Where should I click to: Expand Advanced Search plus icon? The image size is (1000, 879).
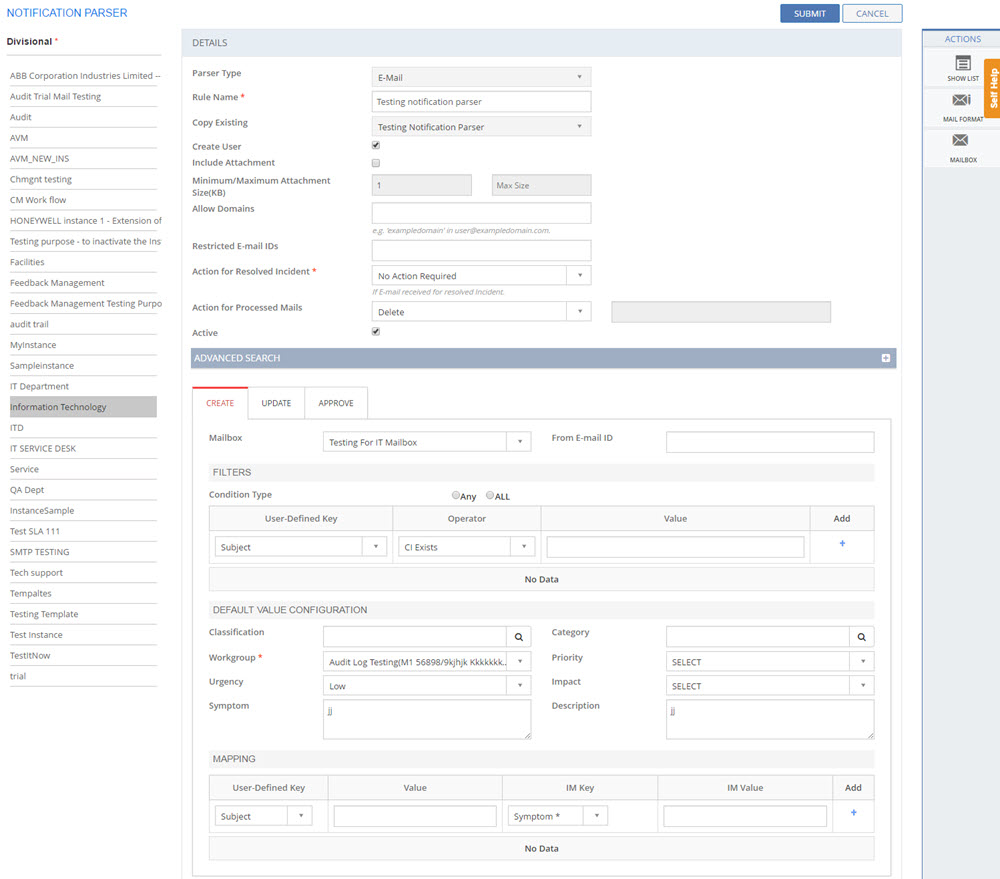(886, 358)
